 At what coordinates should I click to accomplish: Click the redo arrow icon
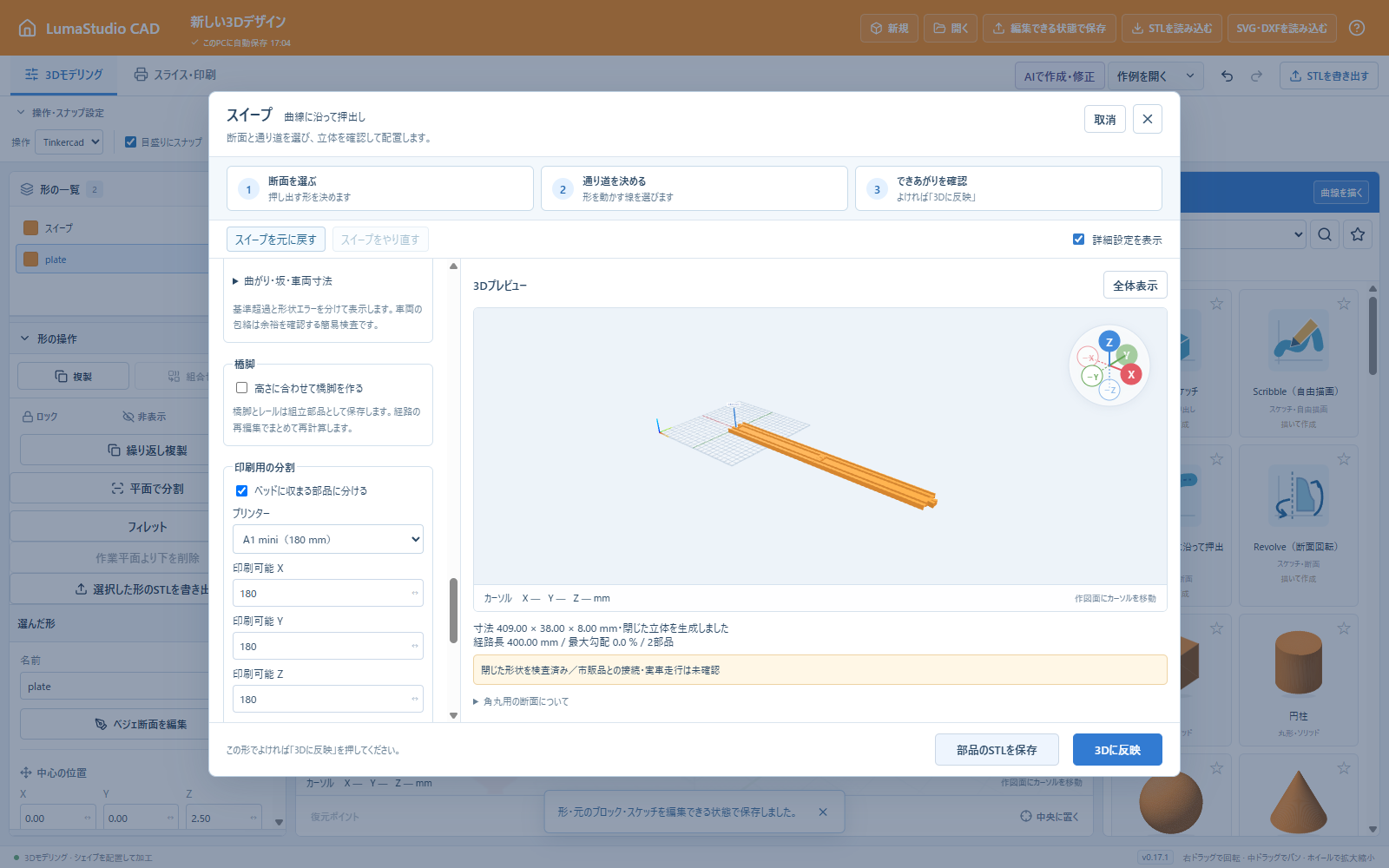(x=1256, y=76)
